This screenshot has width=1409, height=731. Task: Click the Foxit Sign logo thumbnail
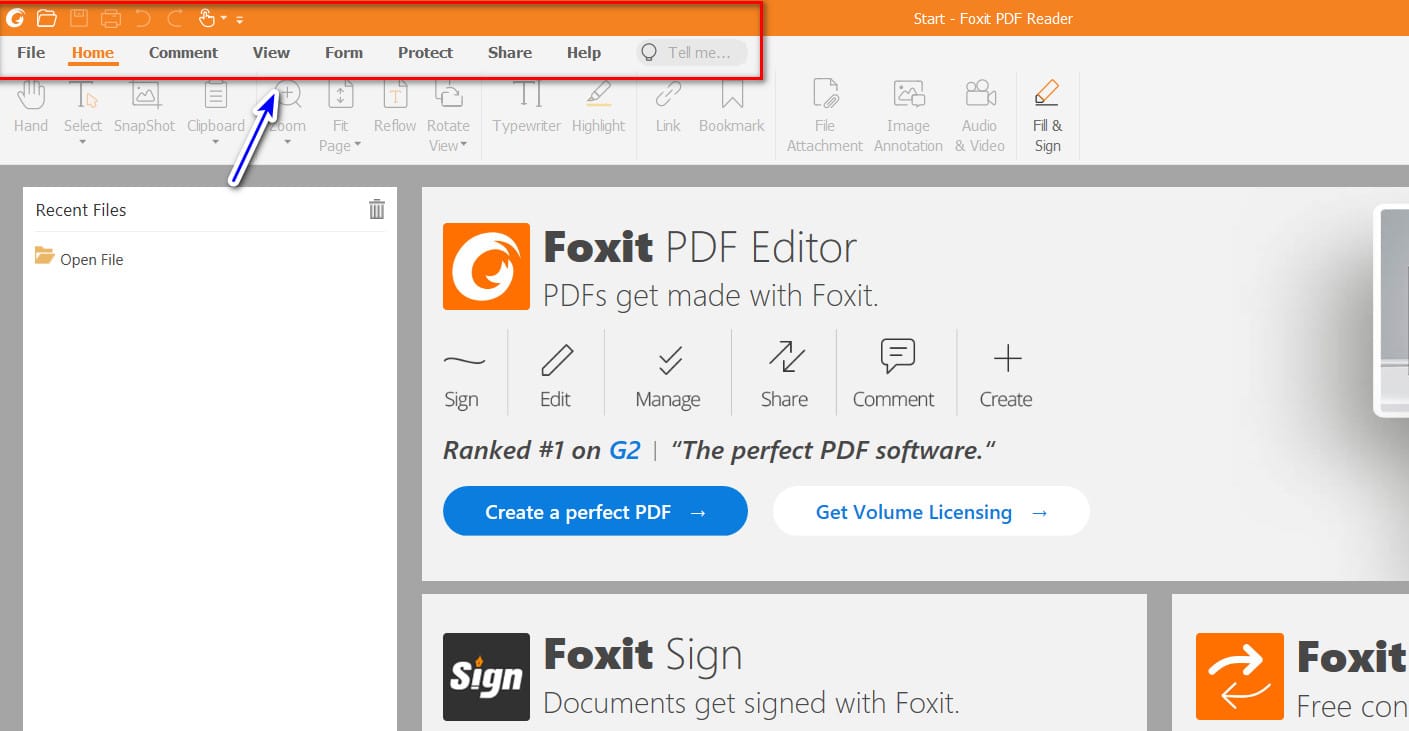coord(486,677)
